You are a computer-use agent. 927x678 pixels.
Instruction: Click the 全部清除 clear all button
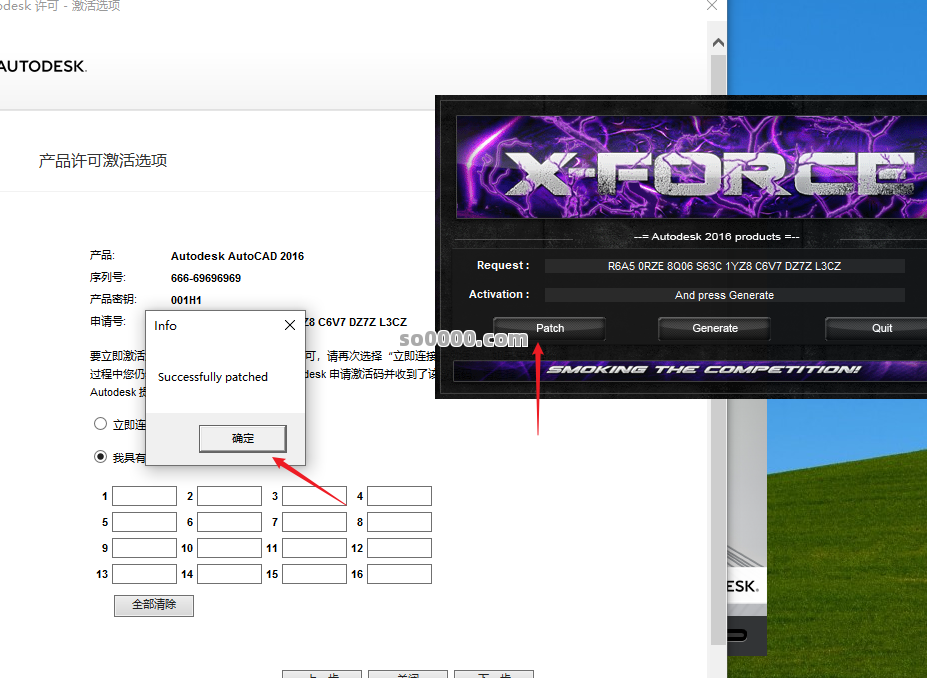pyautogui.click(x=153, y=605)
